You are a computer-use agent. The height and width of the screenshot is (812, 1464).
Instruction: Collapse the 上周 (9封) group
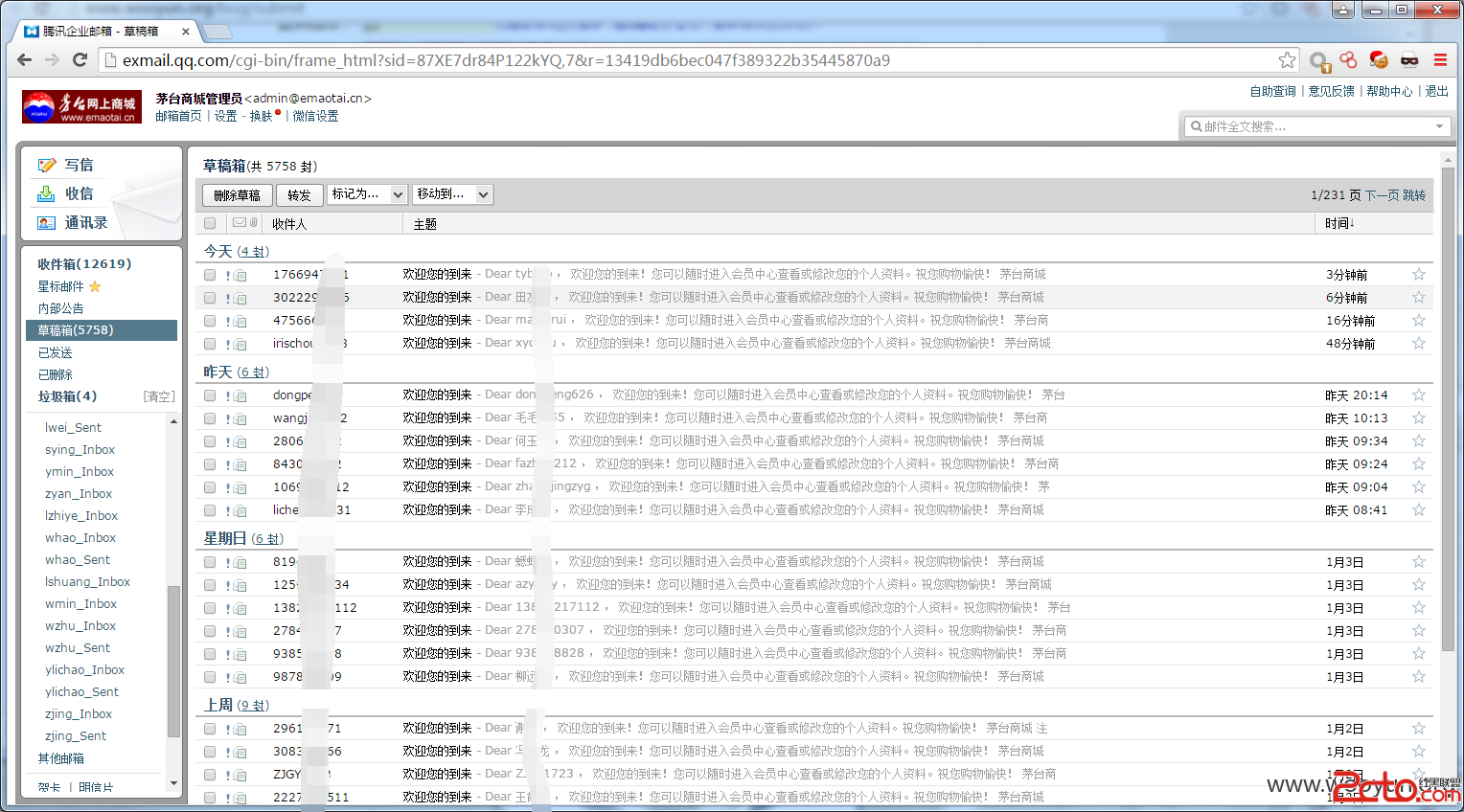(x=236, y=705)
